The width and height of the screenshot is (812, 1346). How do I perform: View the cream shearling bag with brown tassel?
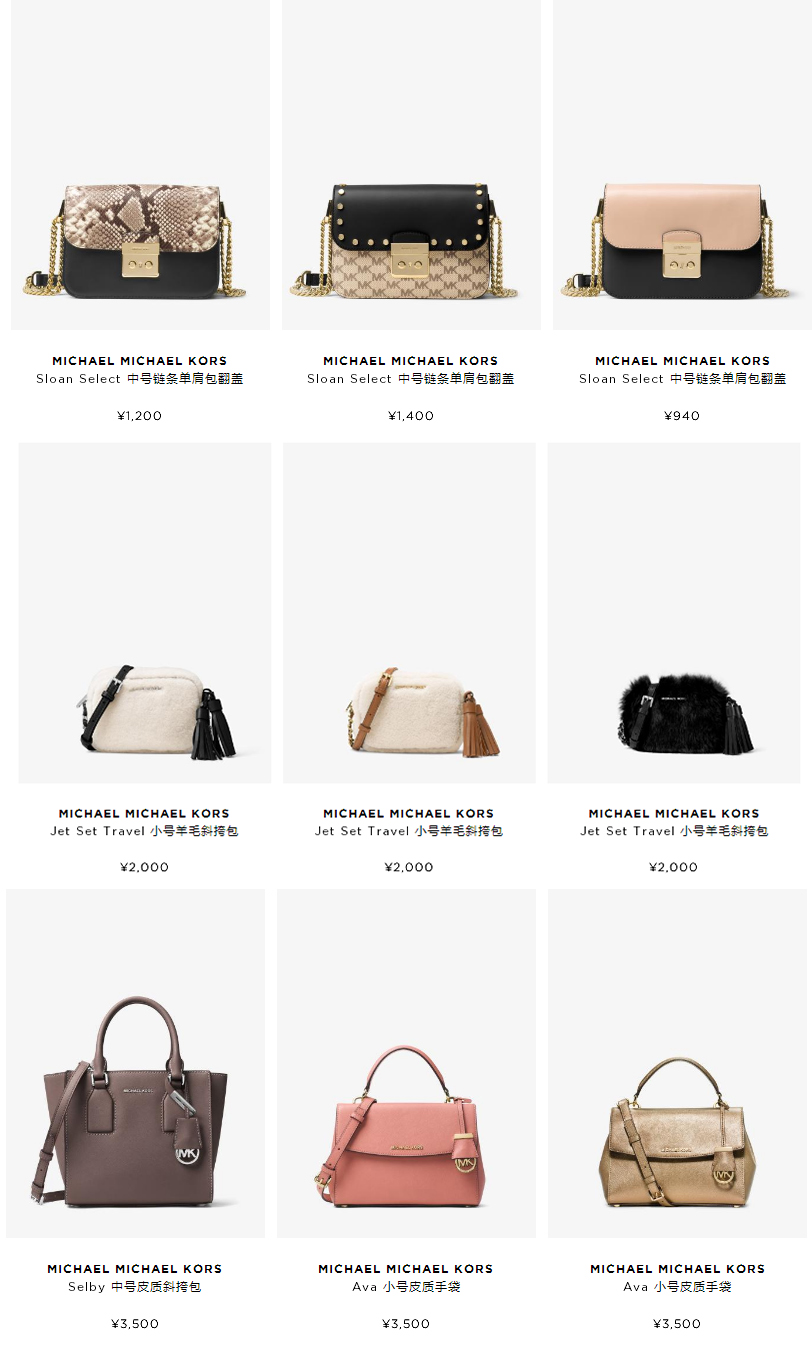[409, 613]
